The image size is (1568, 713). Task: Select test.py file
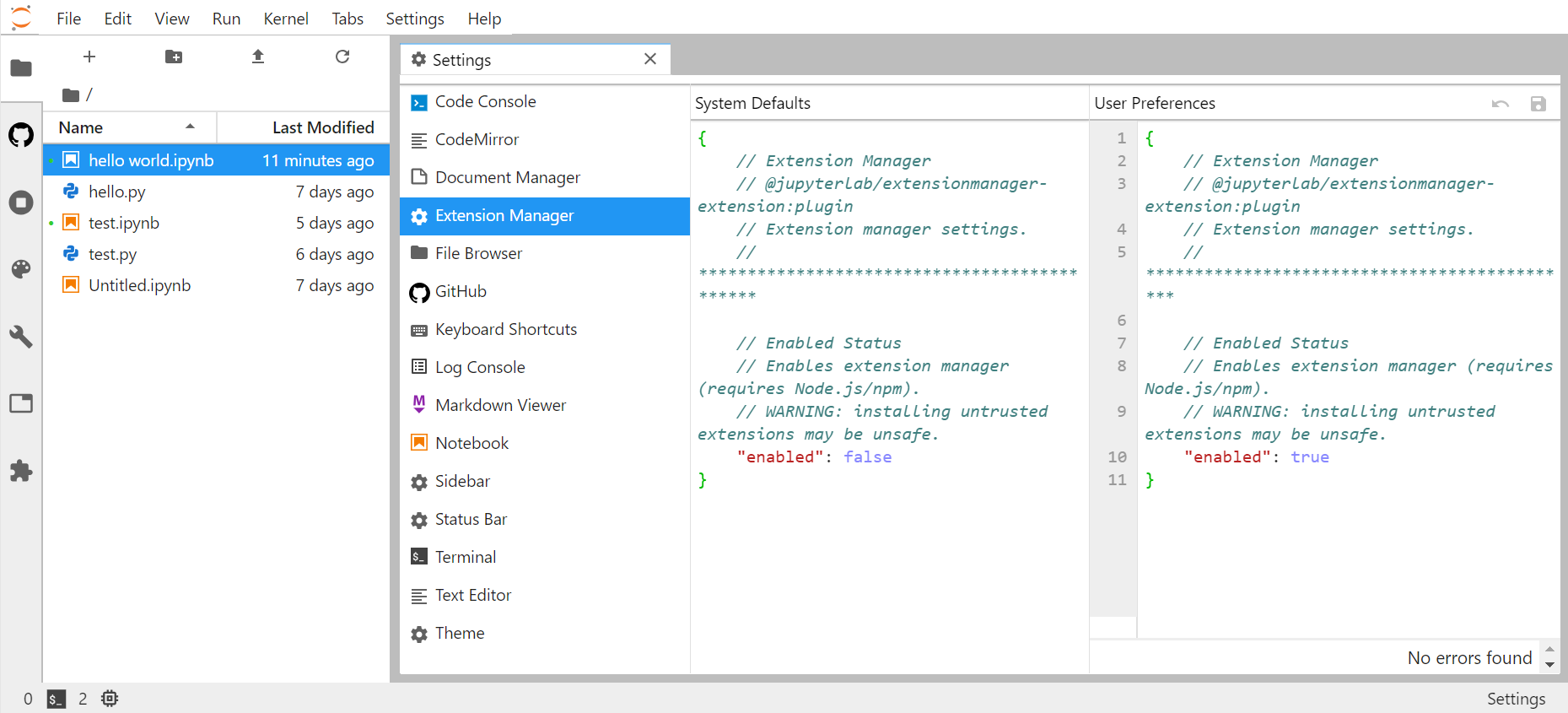(x=217, y=254)
